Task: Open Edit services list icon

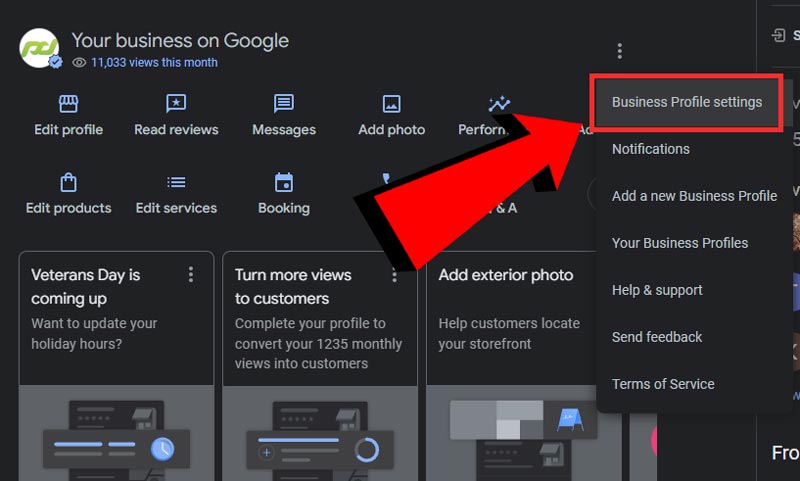Action: (176, 182)
